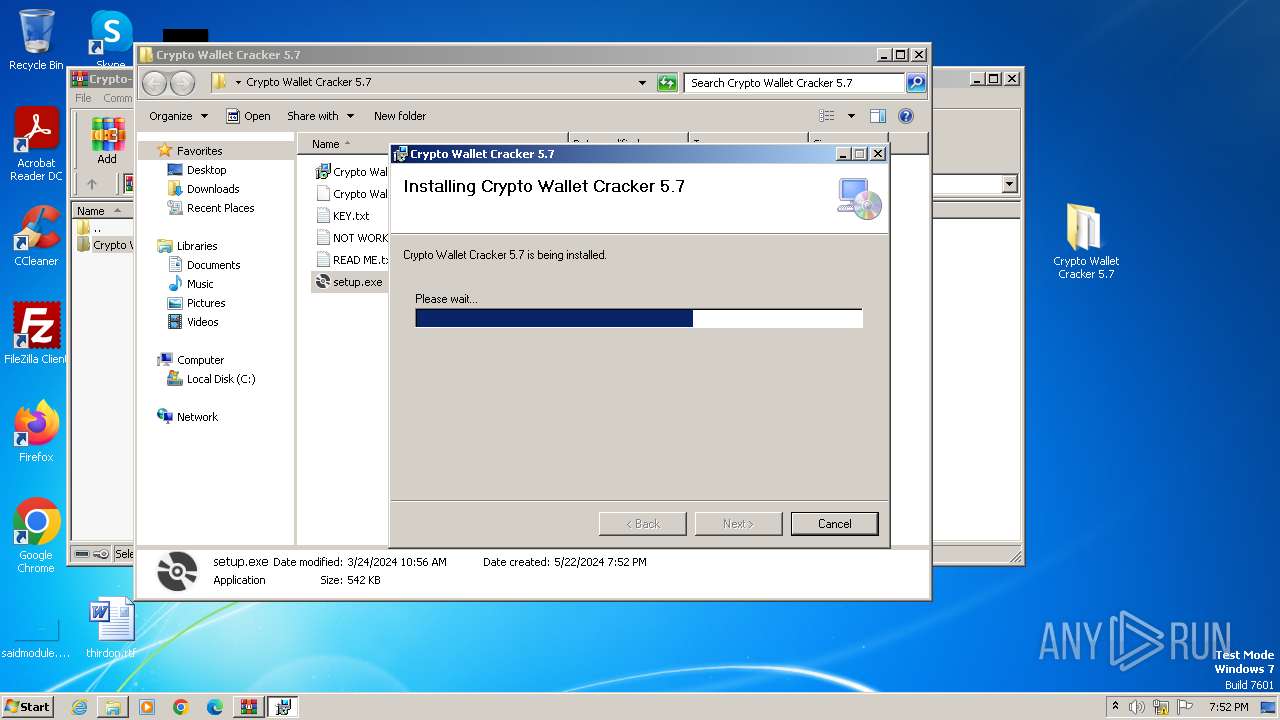Select the thirdon.rtf desktop document
Viewport: 1280px width, 720px height.
point(111,628)
